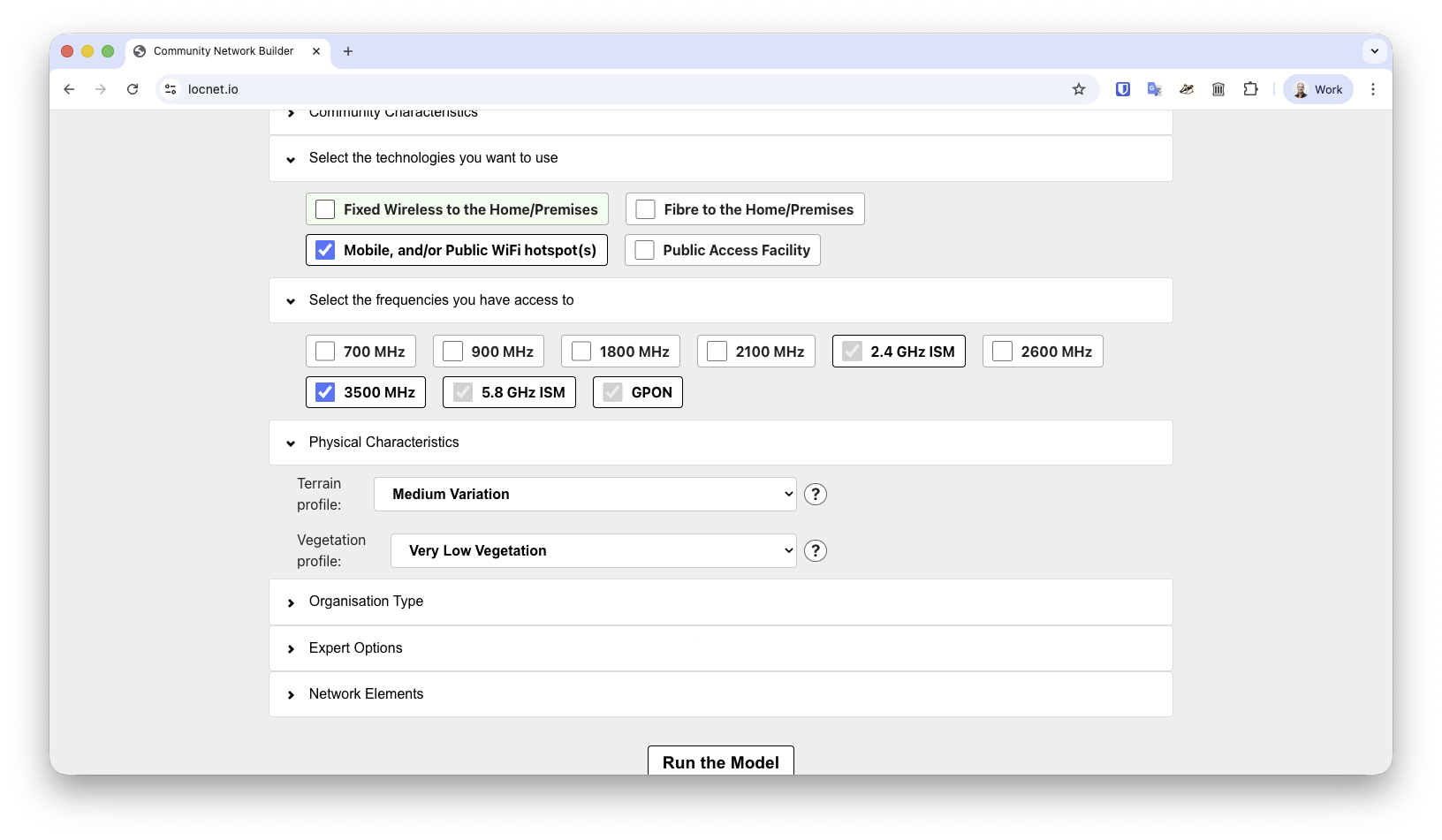Image resolution: width=1442 pixels, height=840 pixels.
Task: Click the bookmark star icon
Action: tap(1078, 89)
